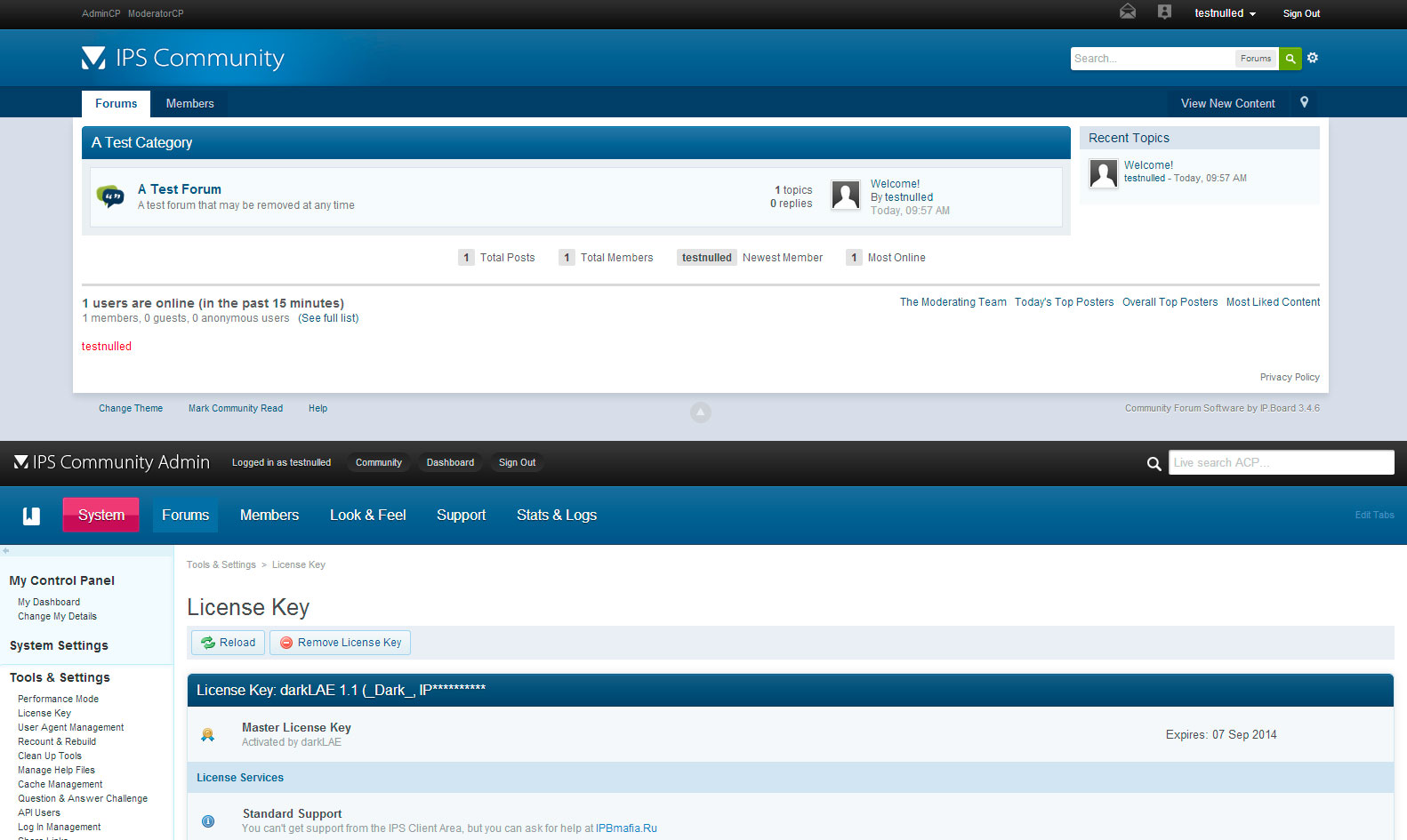Open the Support admin tab
Screen dimensions: 1407x840
pos(461,516)
